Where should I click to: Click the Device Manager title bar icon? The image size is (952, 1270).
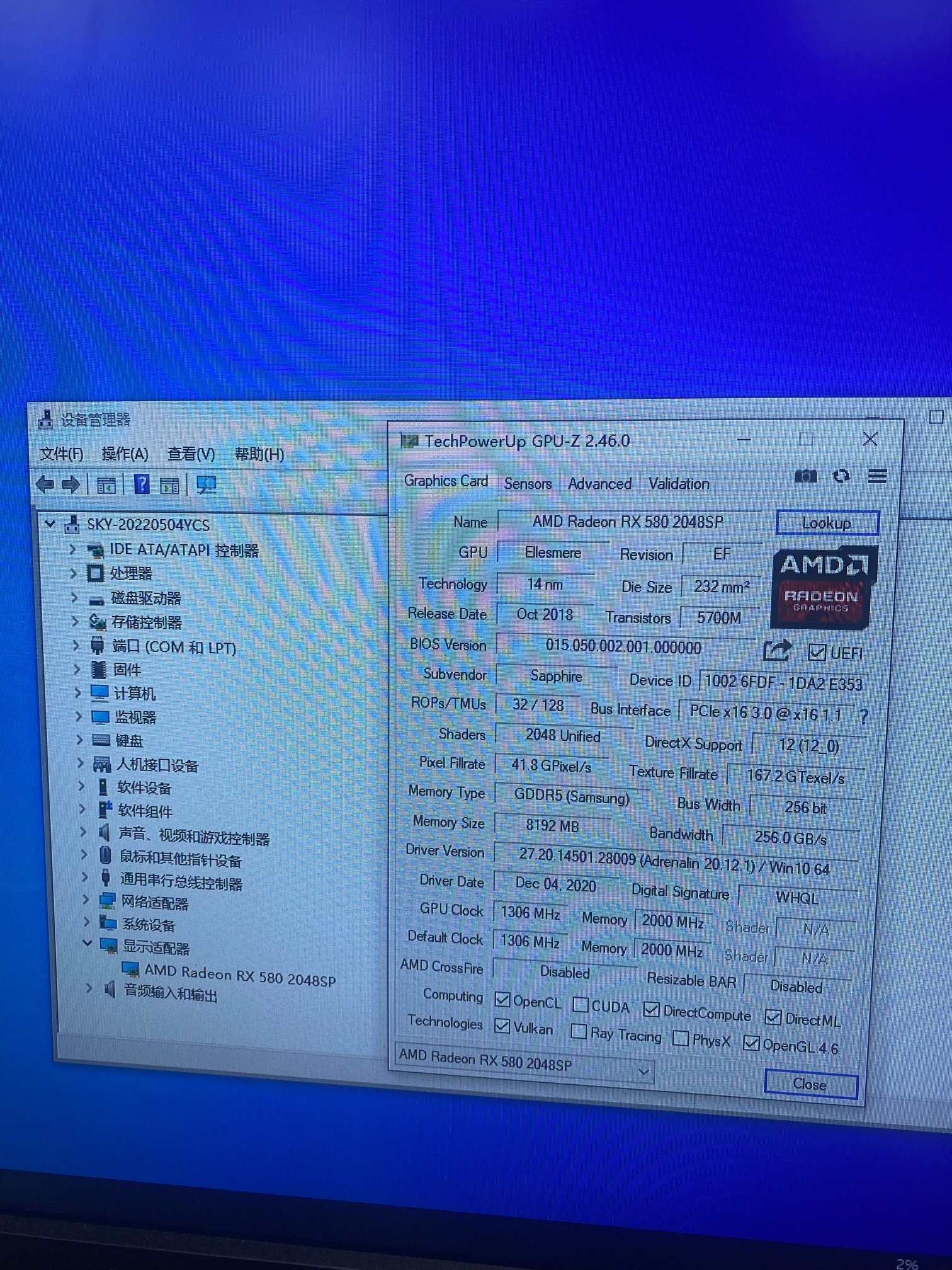point(45,420)
